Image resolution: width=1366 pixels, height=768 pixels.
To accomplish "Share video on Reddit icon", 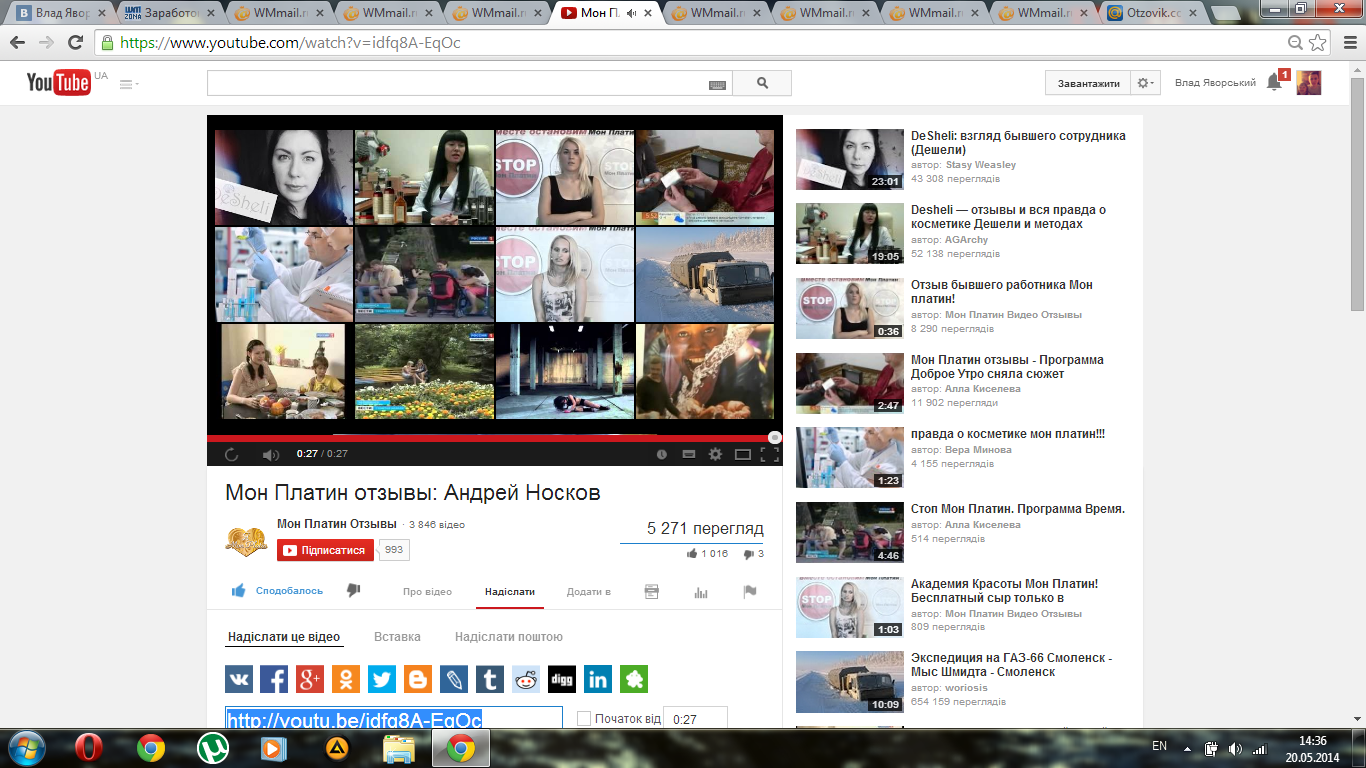I will [x=526, y=679].
